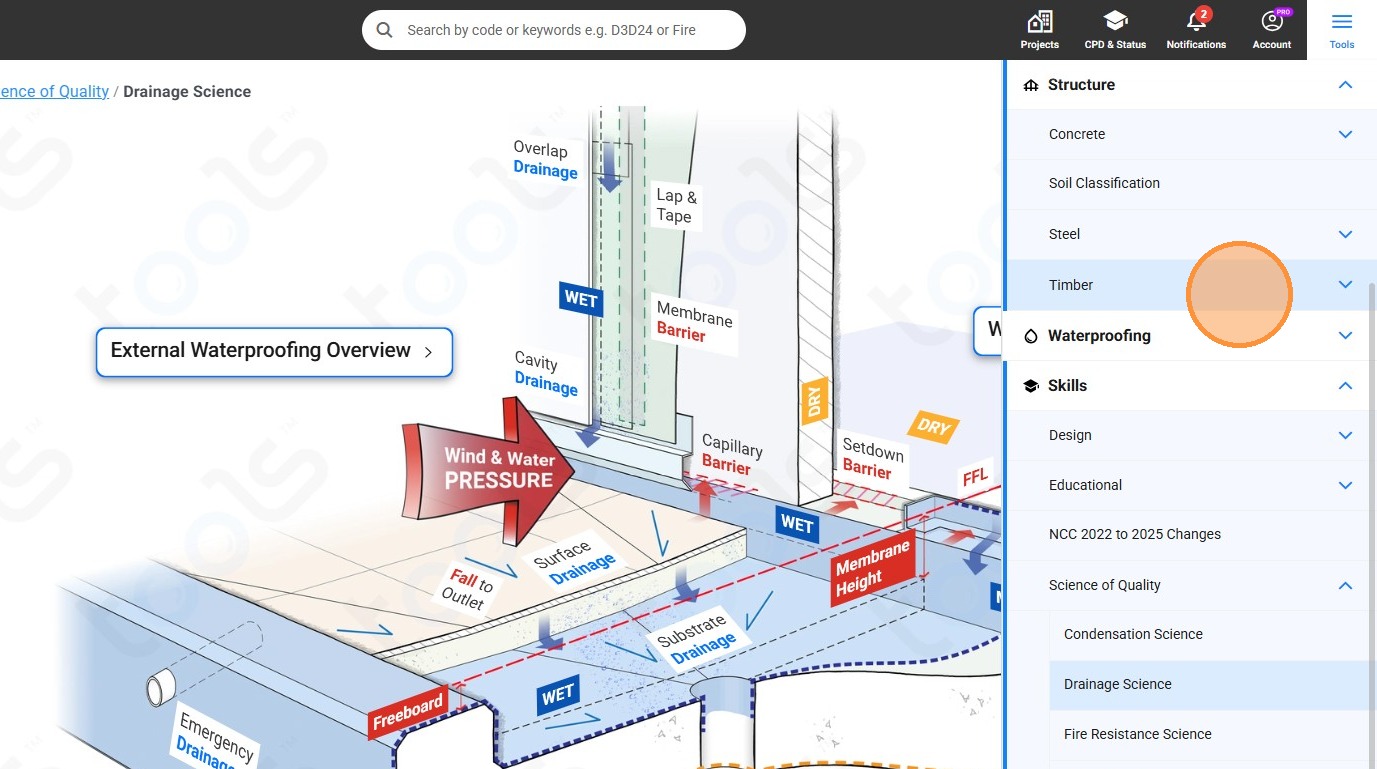Click the Skills graduation cap icon
This screenshot has height=769, width=1377.
(1031, 386)
